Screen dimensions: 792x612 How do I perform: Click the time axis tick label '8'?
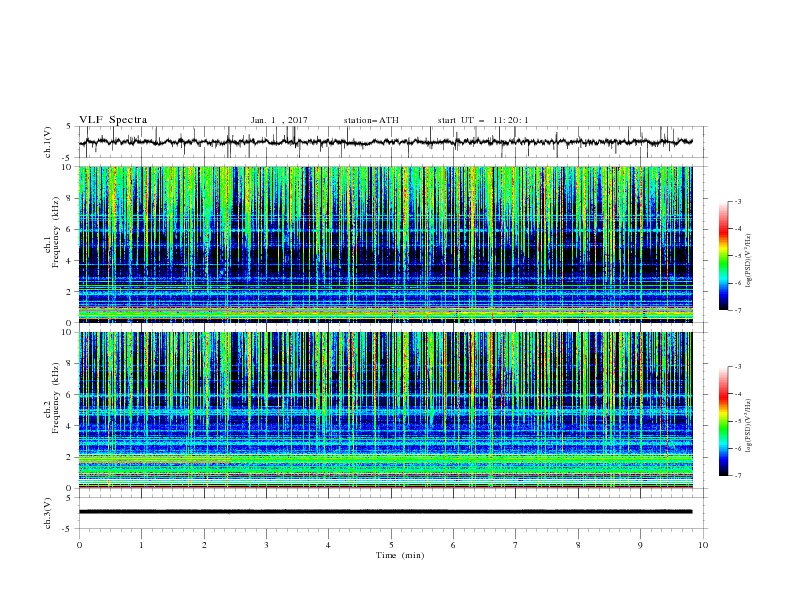click(578, 545)
